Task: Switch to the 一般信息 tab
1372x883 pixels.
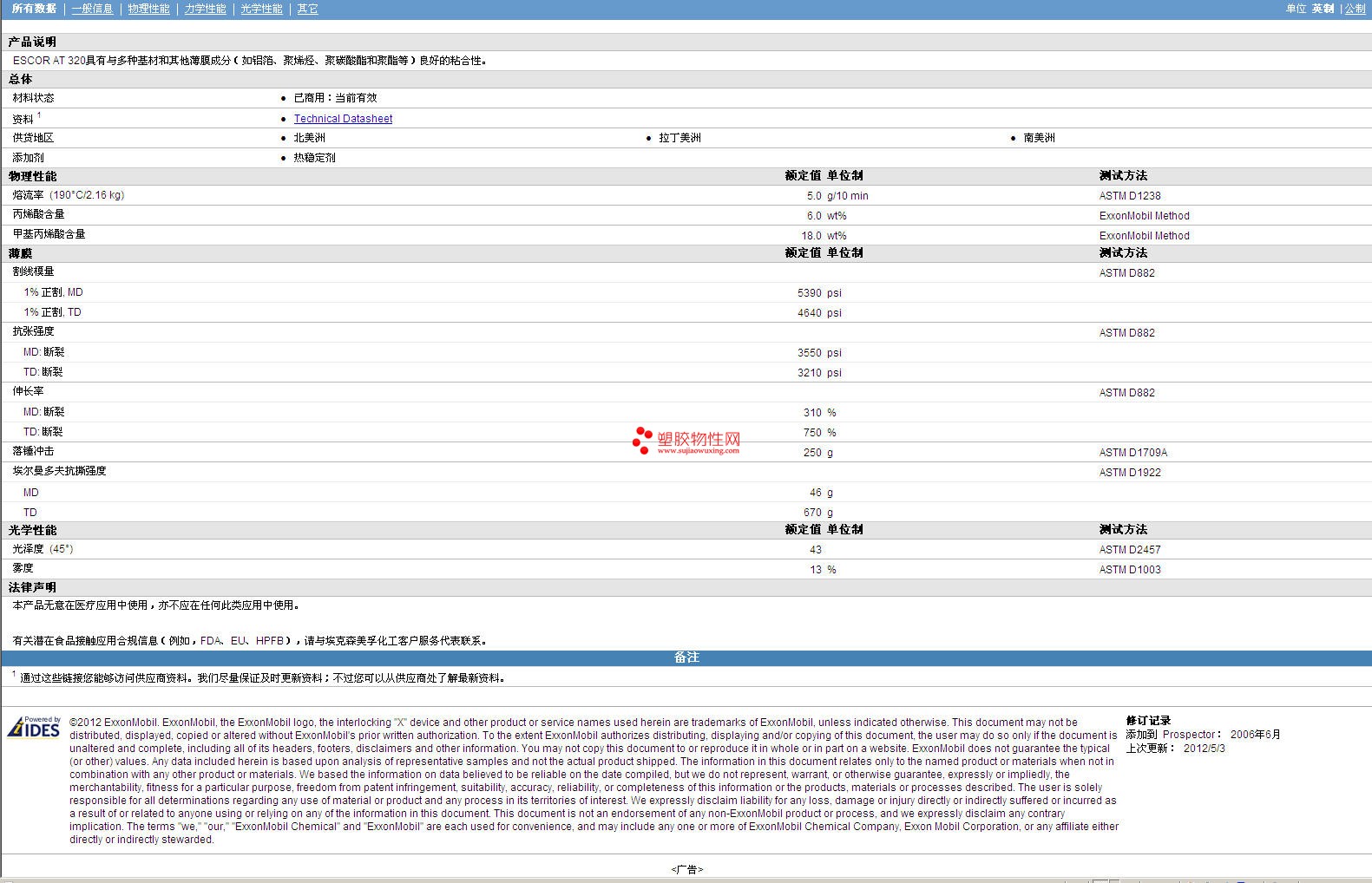Action: tap(92, 9)
